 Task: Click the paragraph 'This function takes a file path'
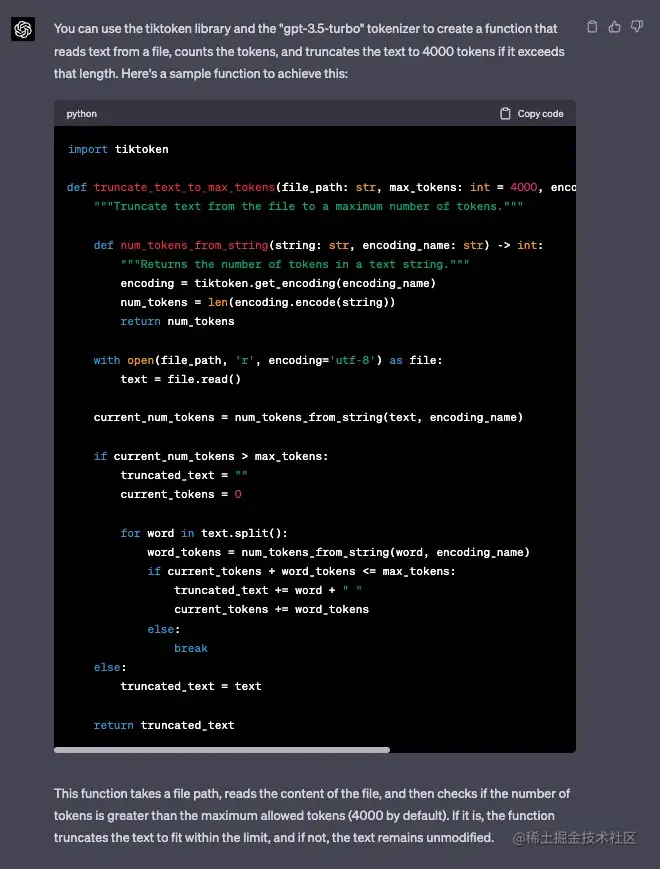[311, 815]
